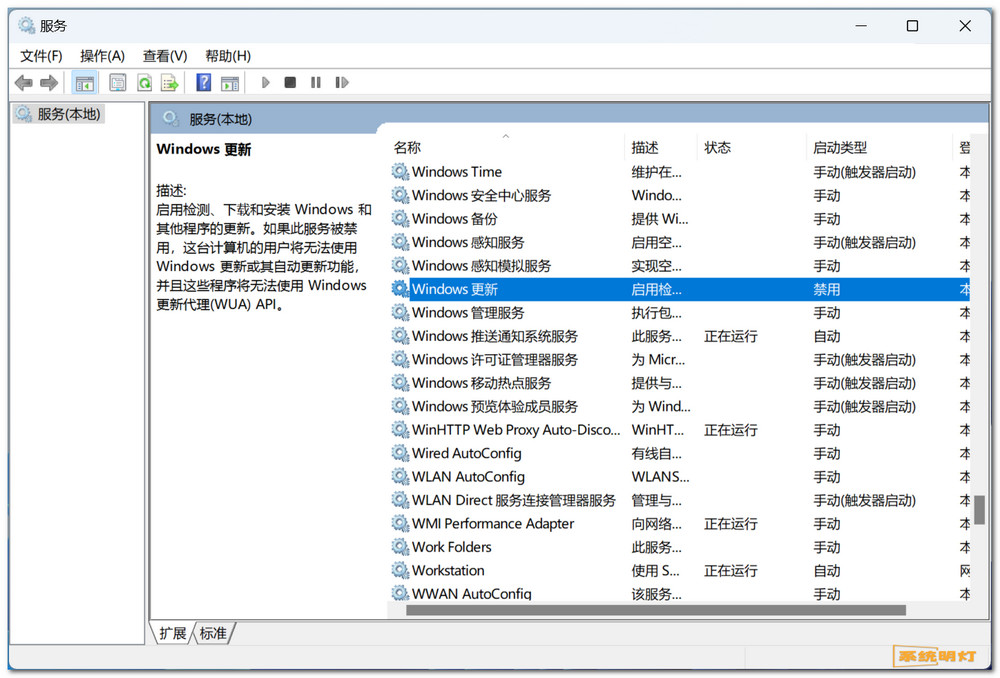Click the Refresh toolbar icon

[145, 82]
